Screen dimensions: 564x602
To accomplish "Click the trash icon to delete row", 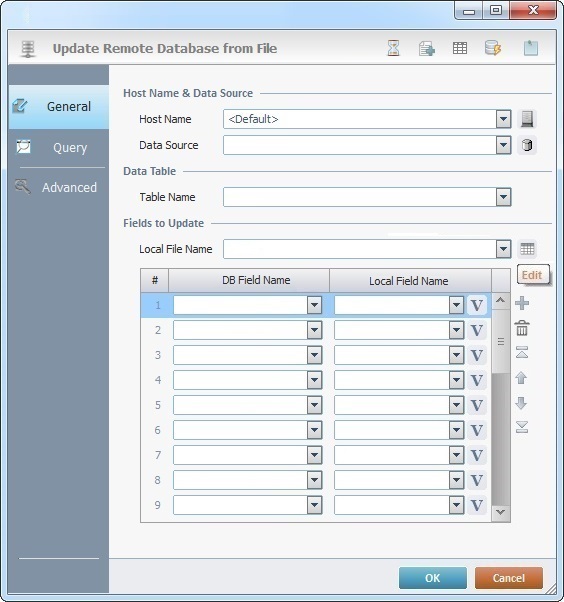I will [x=522, y=329].
